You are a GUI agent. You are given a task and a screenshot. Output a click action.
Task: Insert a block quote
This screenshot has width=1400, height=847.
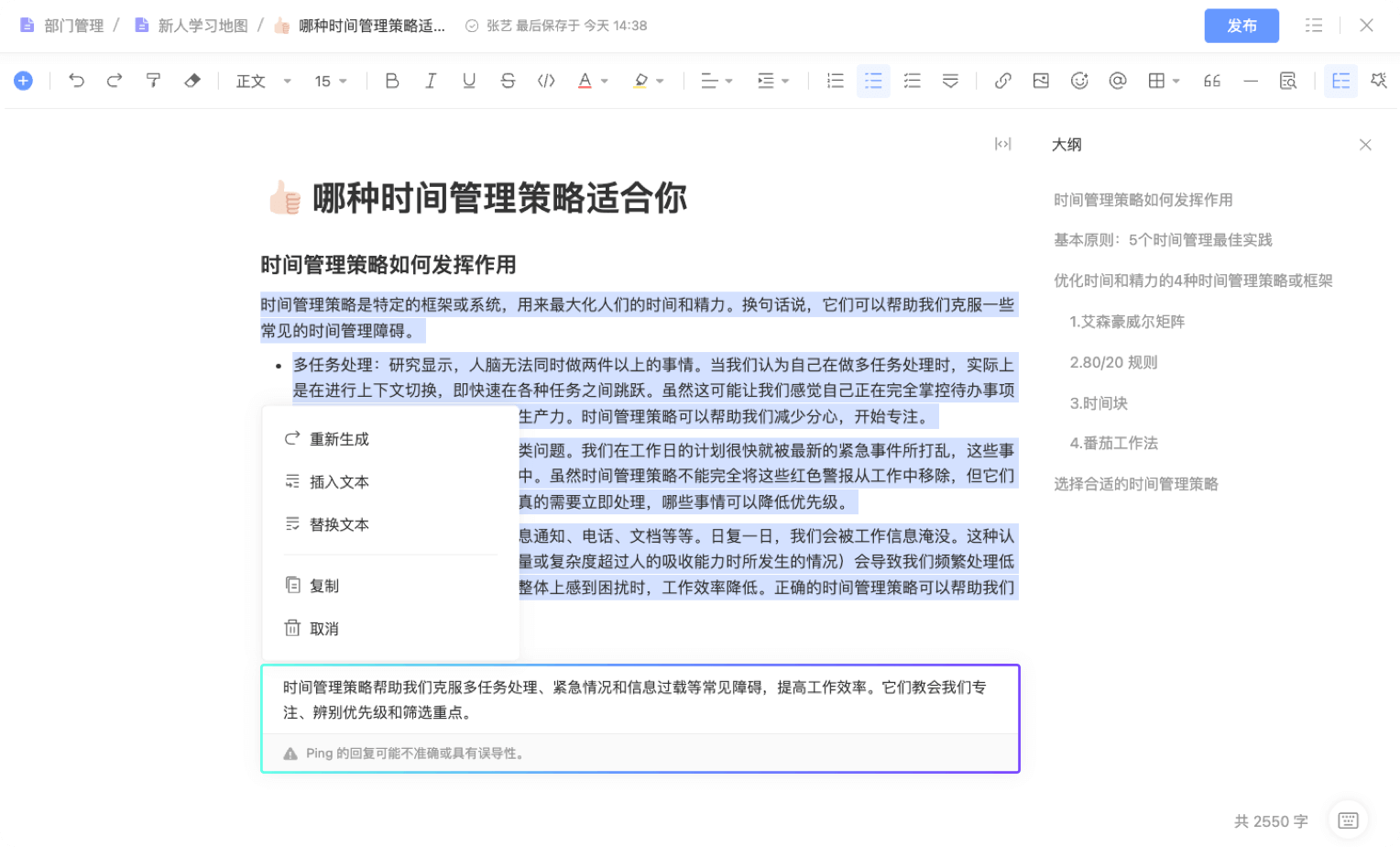[1211, 81]
